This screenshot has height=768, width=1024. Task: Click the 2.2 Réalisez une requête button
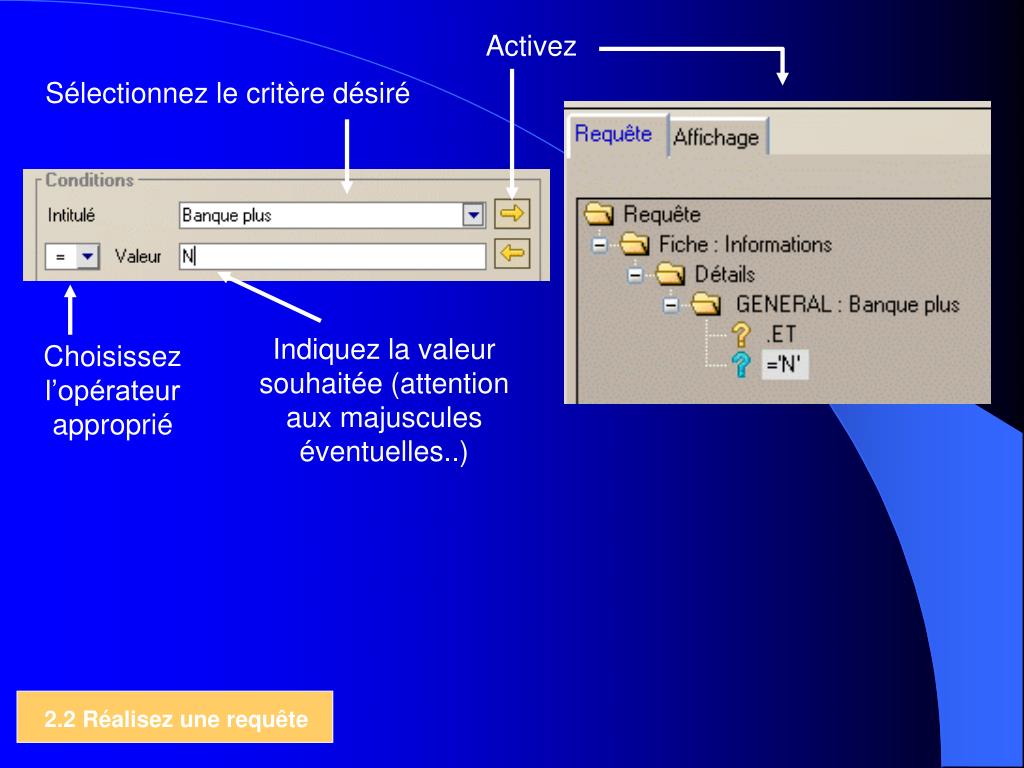pyautogui.click(x=175, y=717)
